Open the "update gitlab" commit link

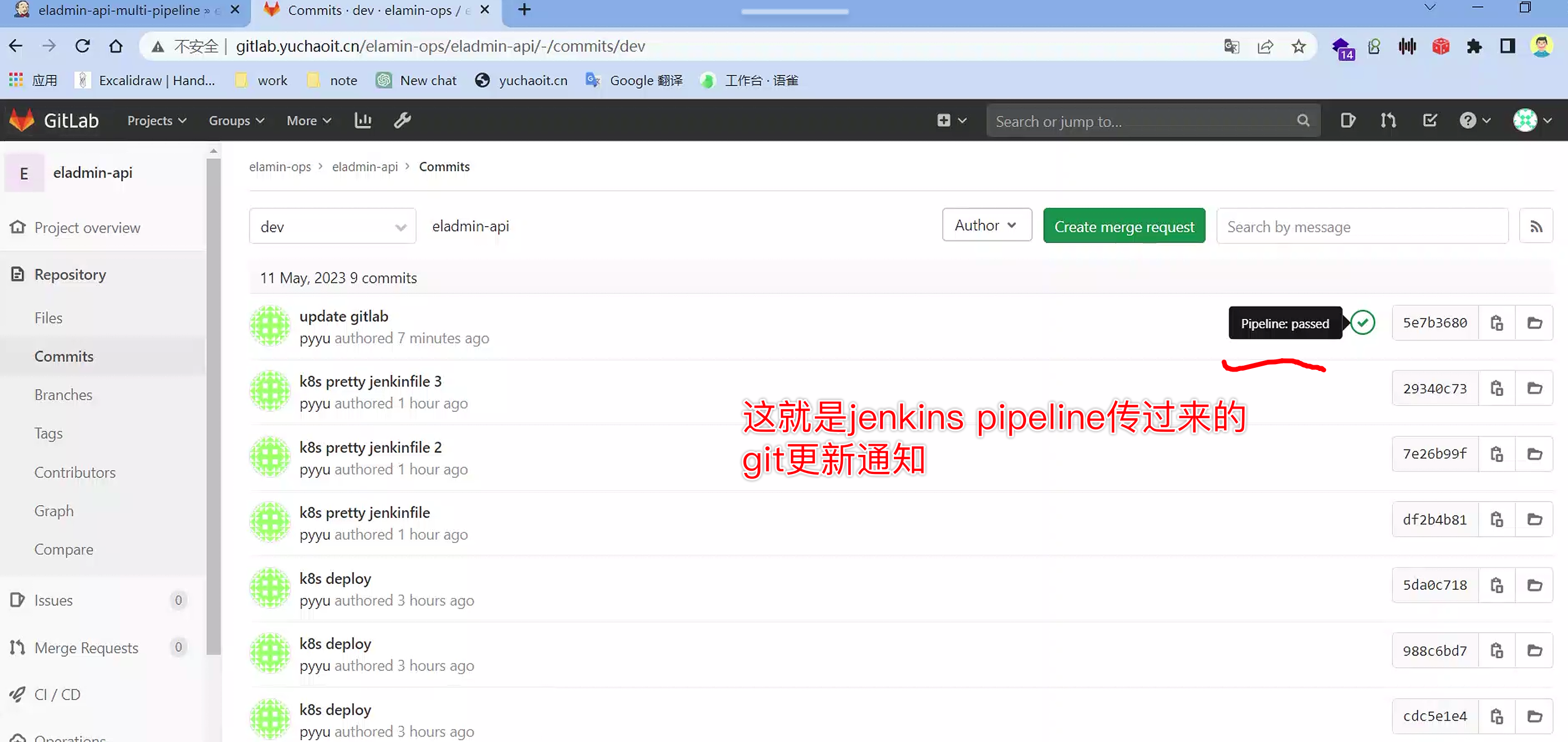pyautogui.click(x=343, y=316)
